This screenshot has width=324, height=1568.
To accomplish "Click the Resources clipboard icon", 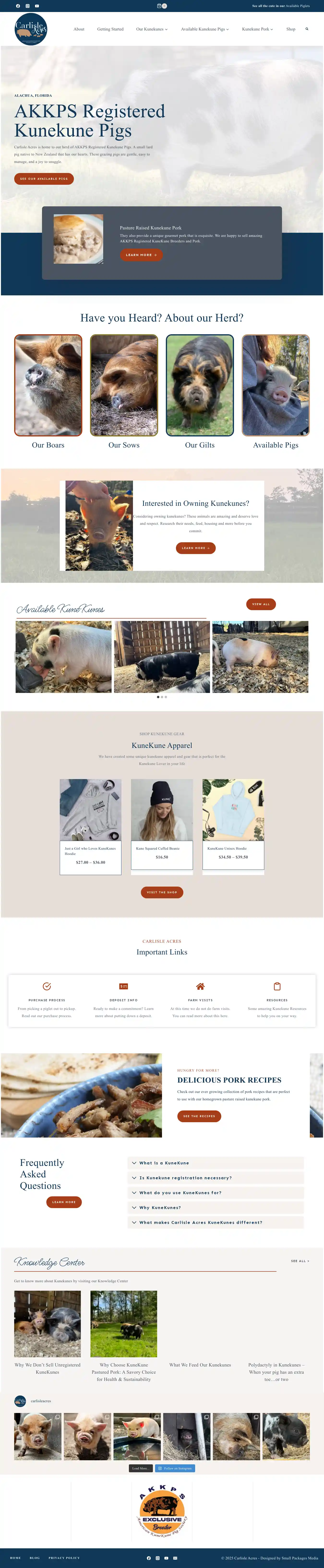I will (x=277, y=986).
